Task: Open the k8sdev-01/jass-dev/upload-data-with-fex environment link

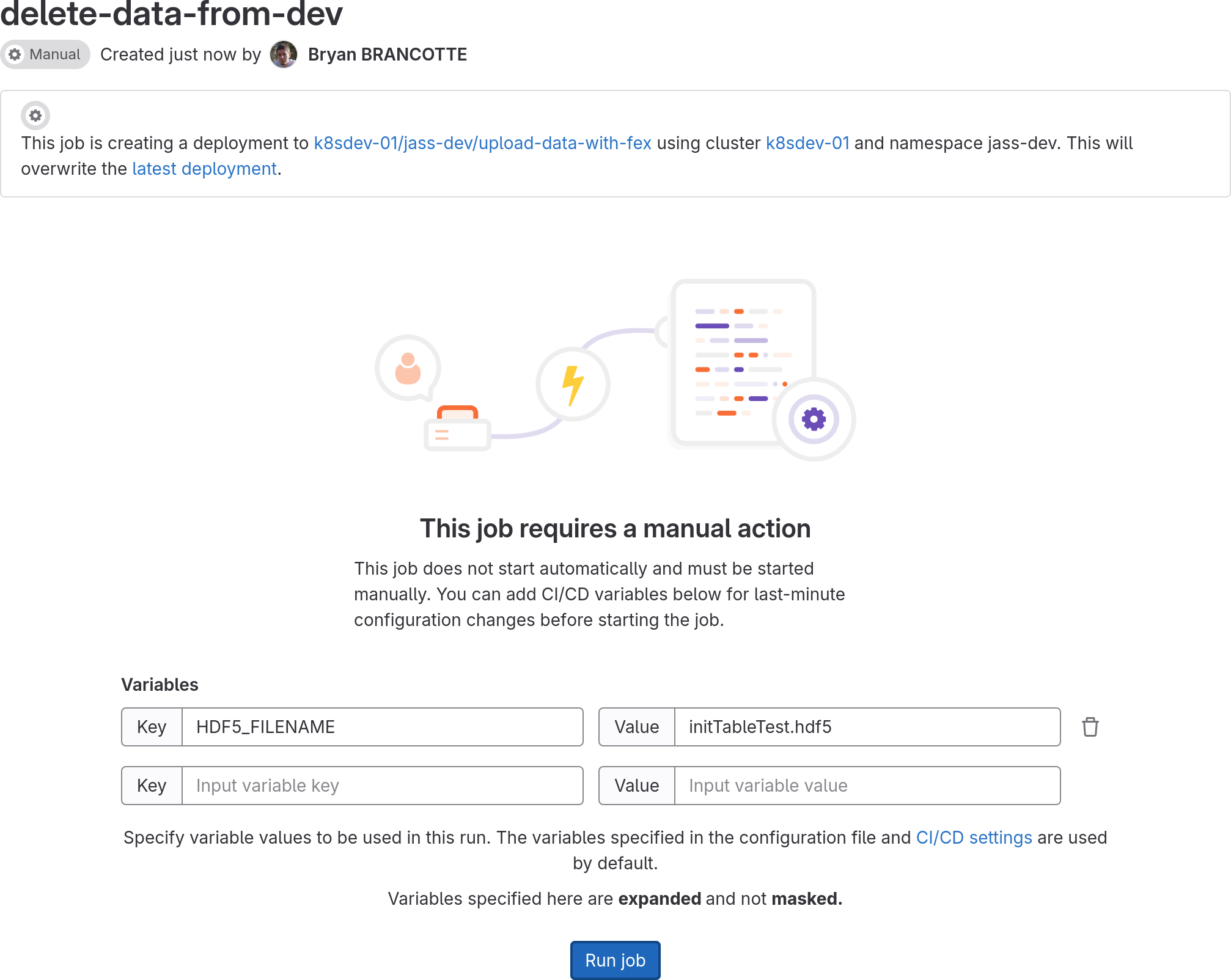Action: click(482, 143)
